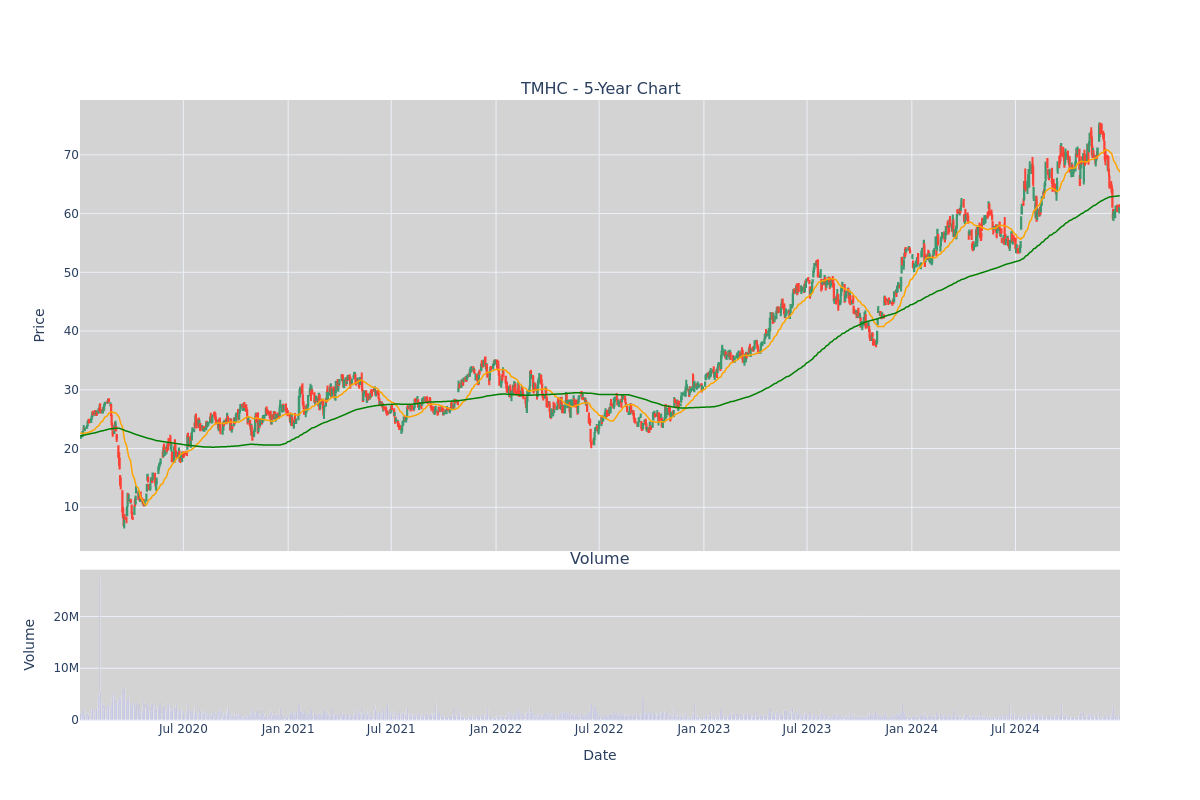Screen dimensions: 1200x800
Task: Select the Jul 2020 date label
Action: (183, 729)
